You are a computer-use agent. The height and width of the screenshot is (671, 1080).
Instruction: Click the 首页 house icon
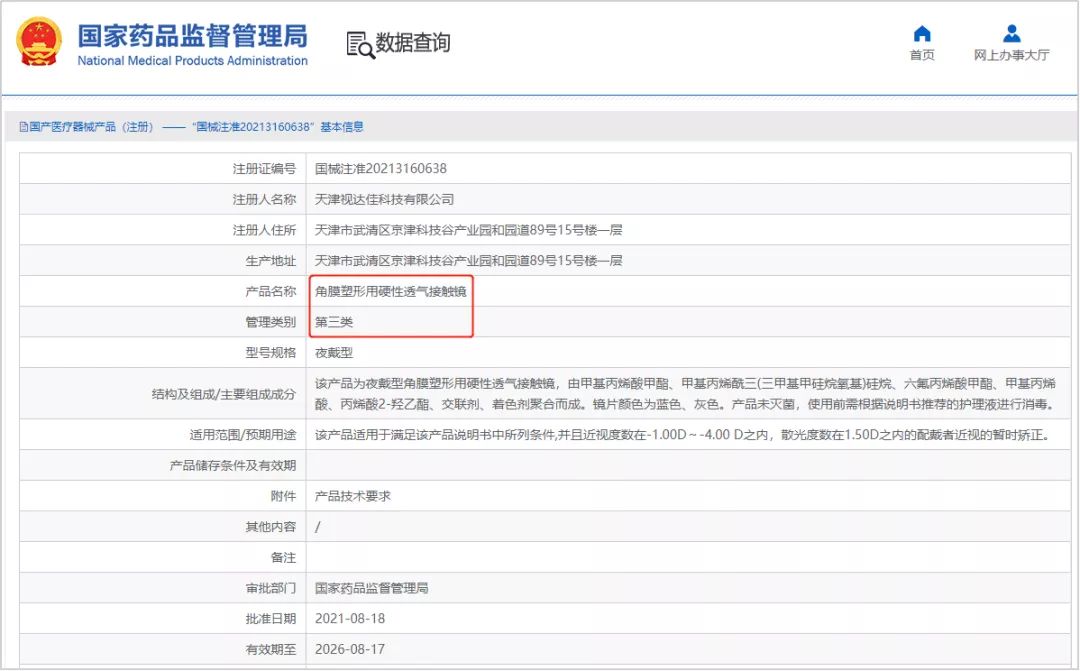922,34
